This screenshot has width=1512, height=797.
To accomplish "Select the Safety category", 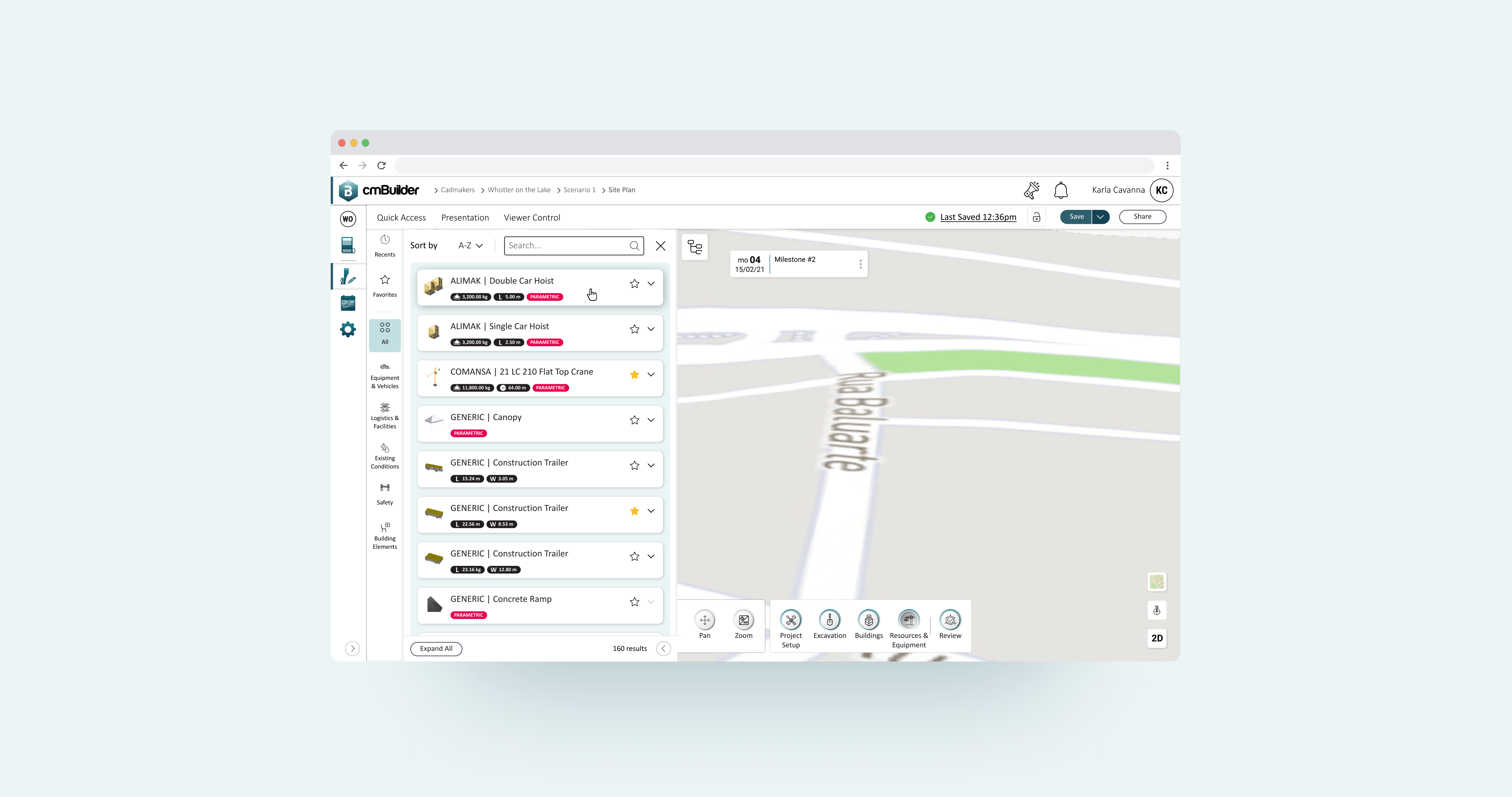I will pyautogui.click(x=384, y=493).
